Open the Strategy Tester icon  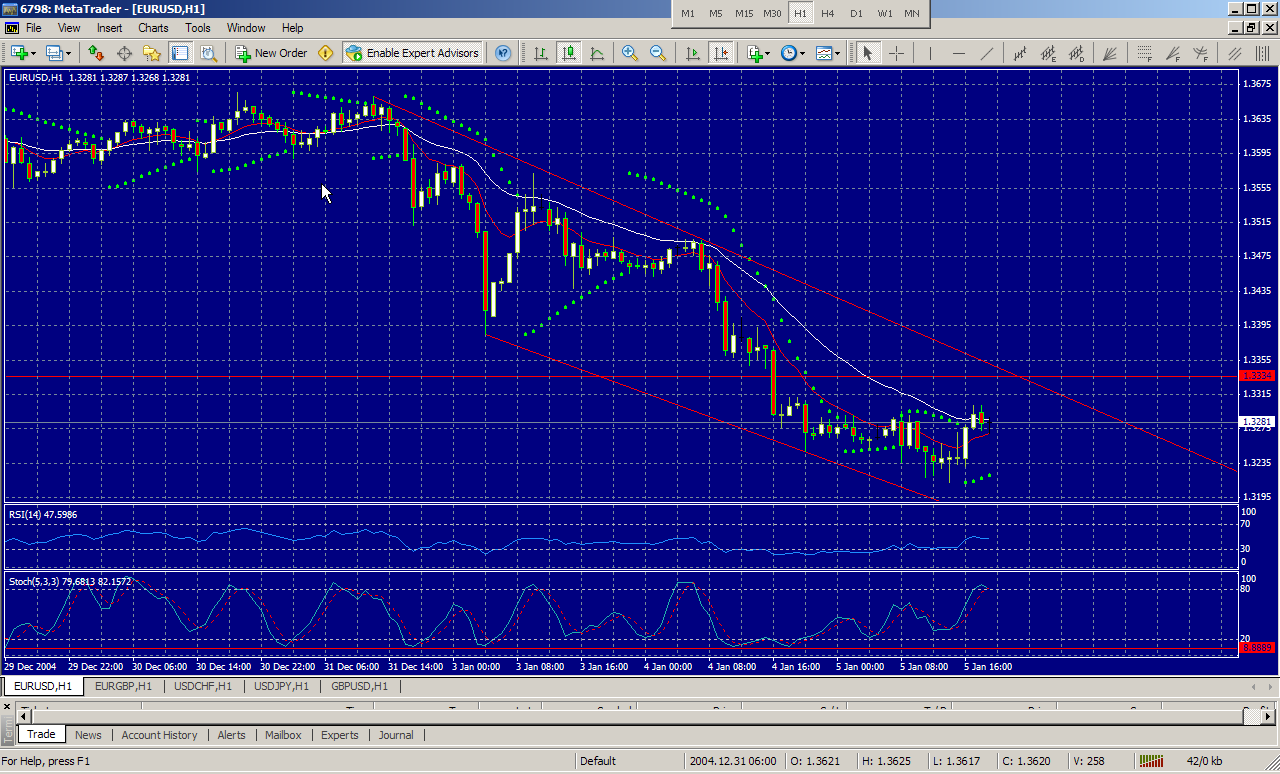pyautogui.click(x=208, y=53)
